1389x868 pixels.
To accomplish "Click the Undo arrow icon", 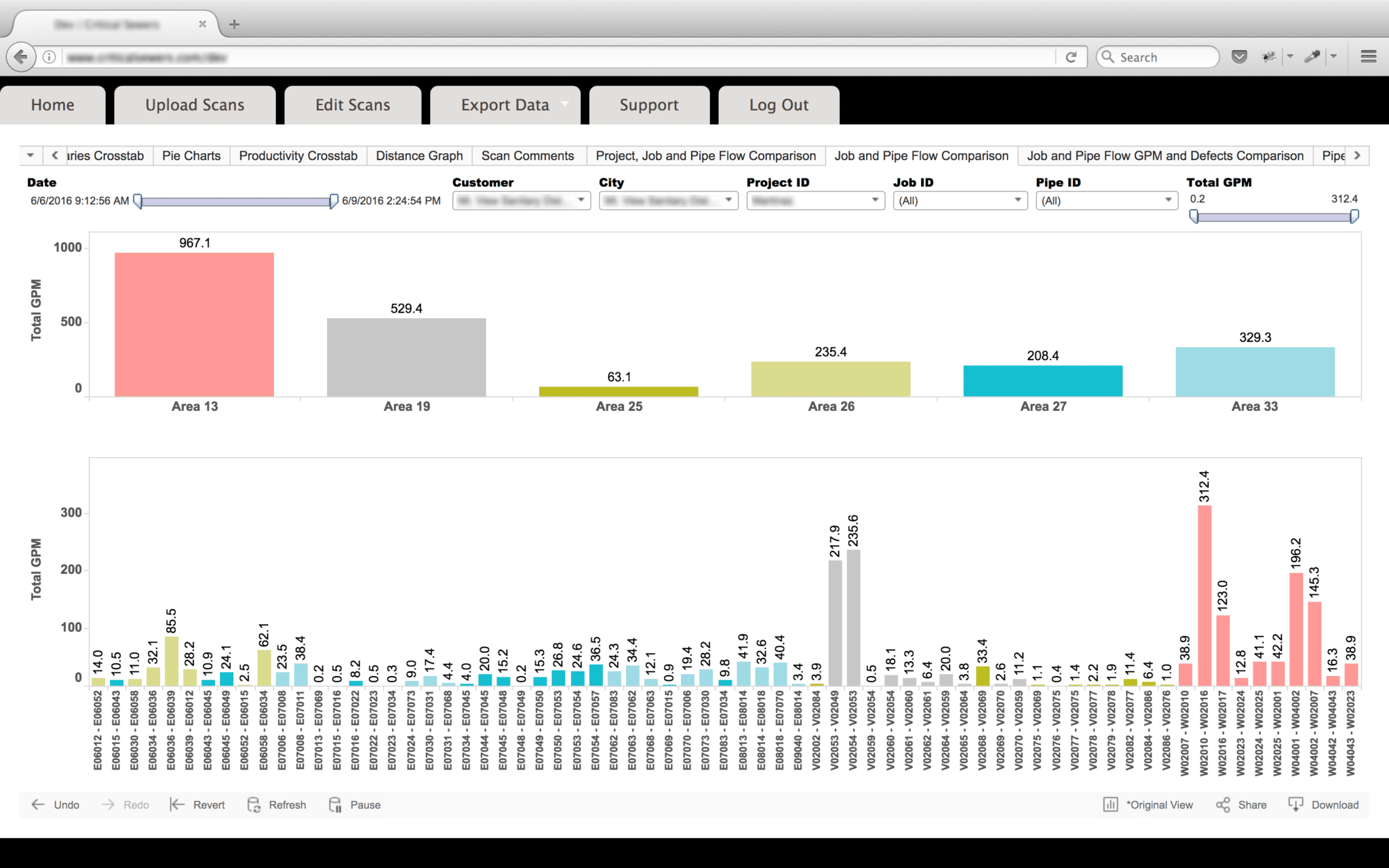I will pos(38,804).
